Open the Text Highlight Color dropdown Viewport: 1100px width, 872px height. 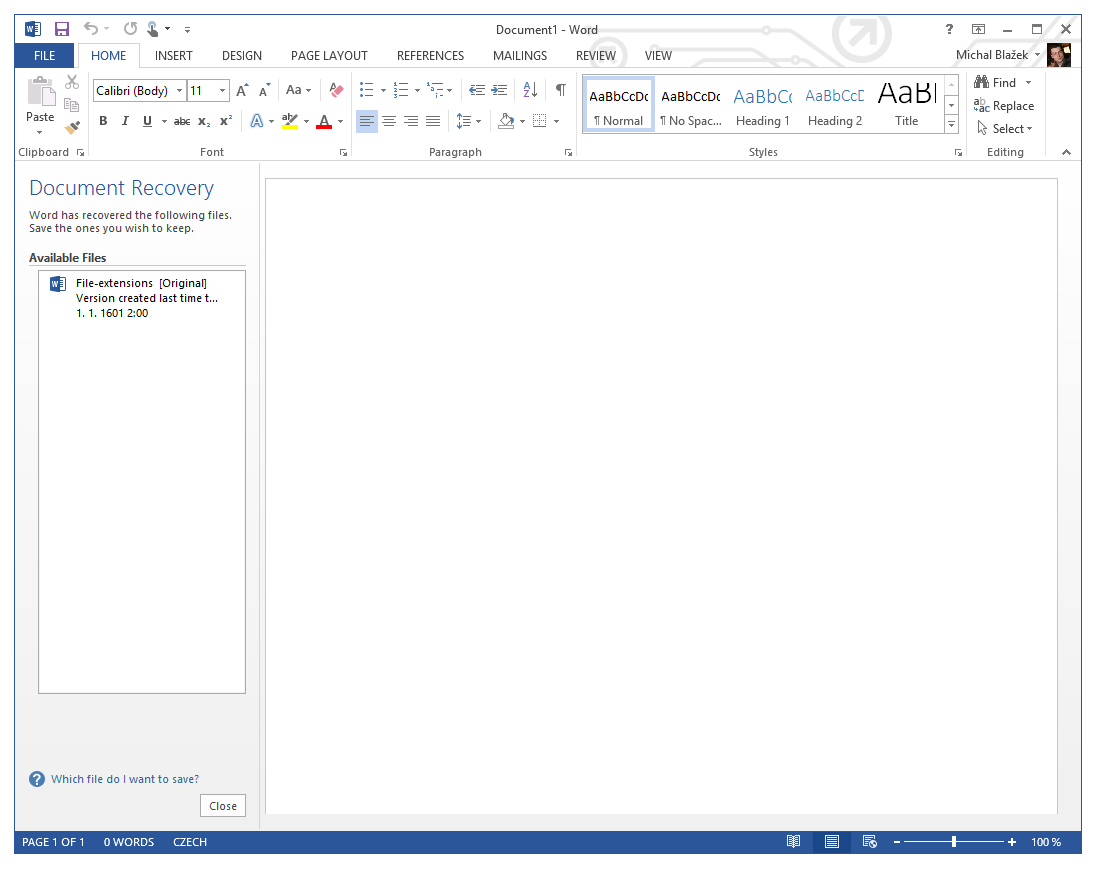[x=306, y=120]
